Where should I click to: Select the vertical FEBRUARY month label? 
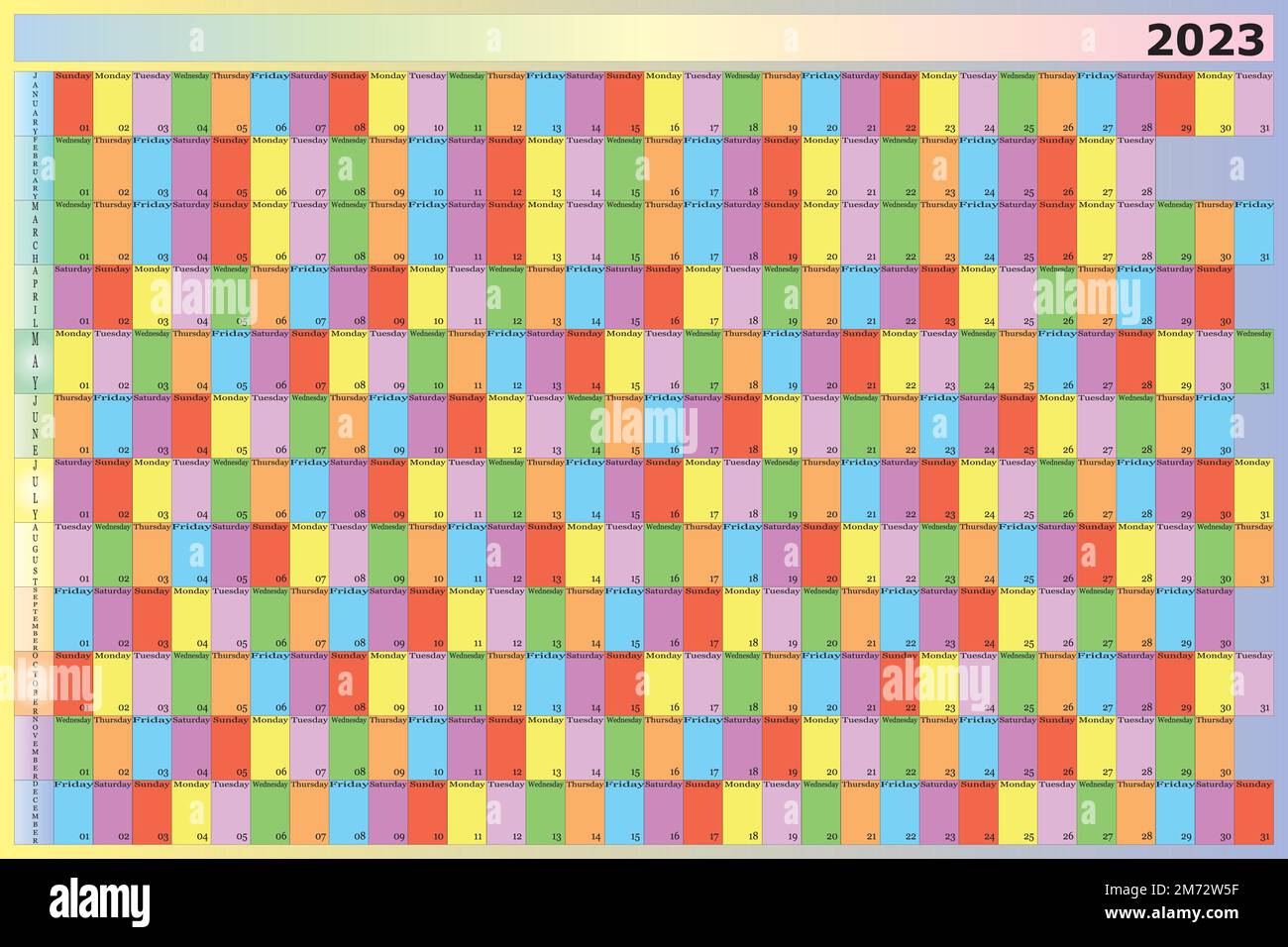35,167
